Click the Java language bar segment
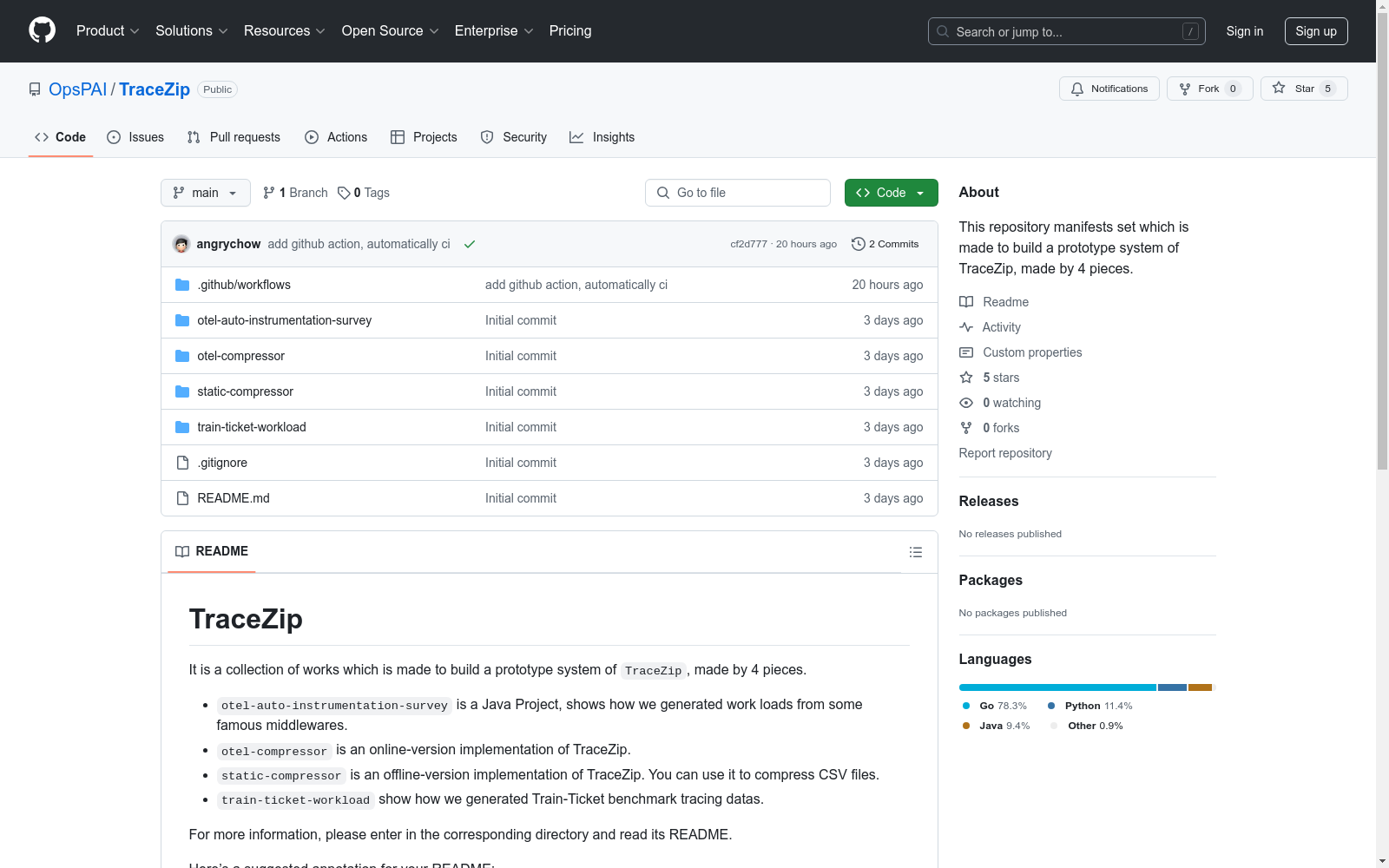This screenshot has width=1389, height=868. 1200,687
